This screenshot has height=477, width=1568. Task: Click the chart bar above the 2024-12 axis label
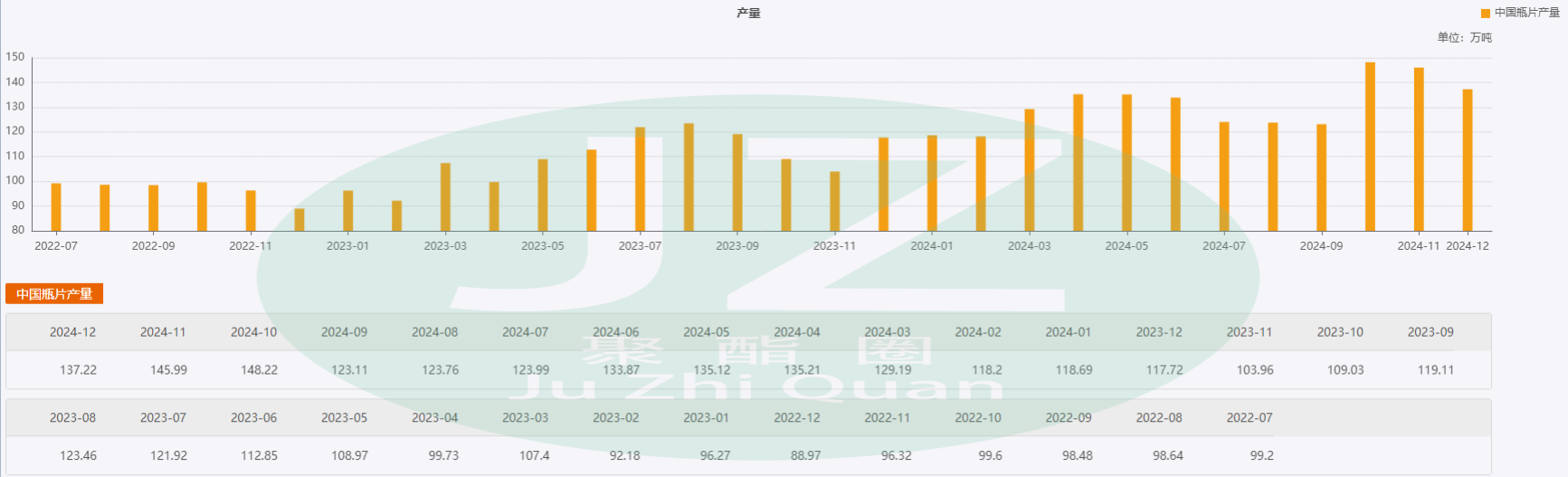pyautogui.click(x=1468, y=160)
